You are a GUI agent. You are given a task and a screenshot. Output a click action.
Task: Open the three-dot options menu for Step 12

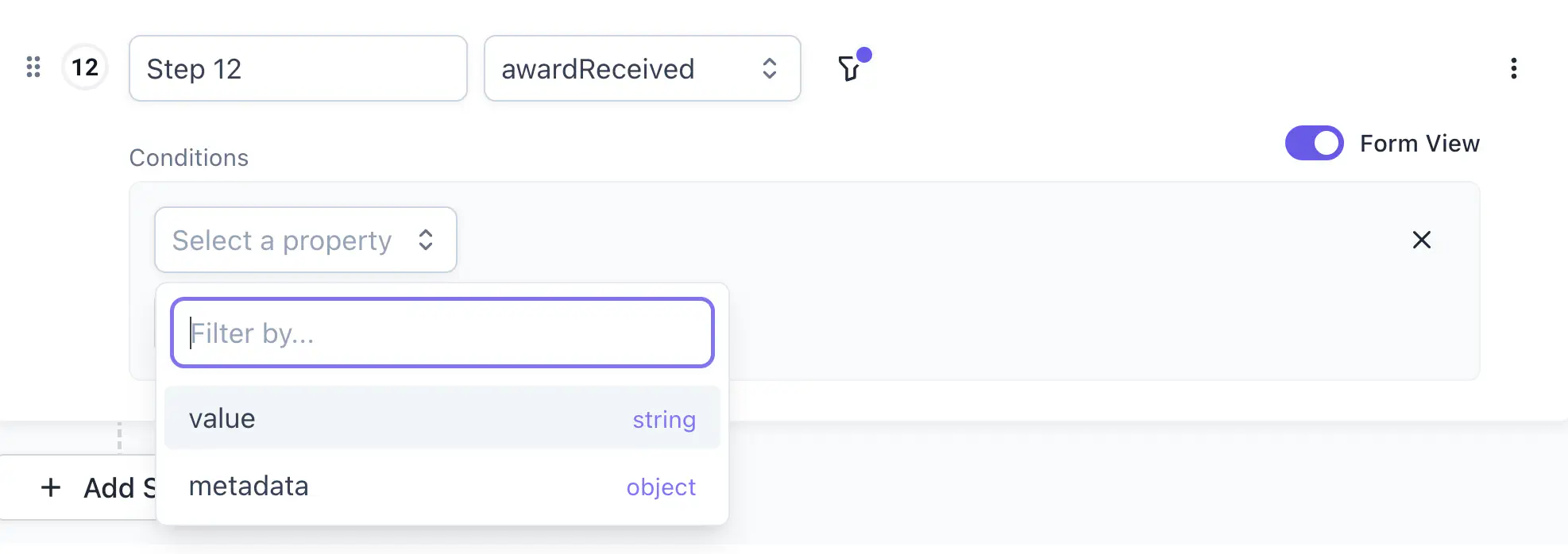[1513, 68]
